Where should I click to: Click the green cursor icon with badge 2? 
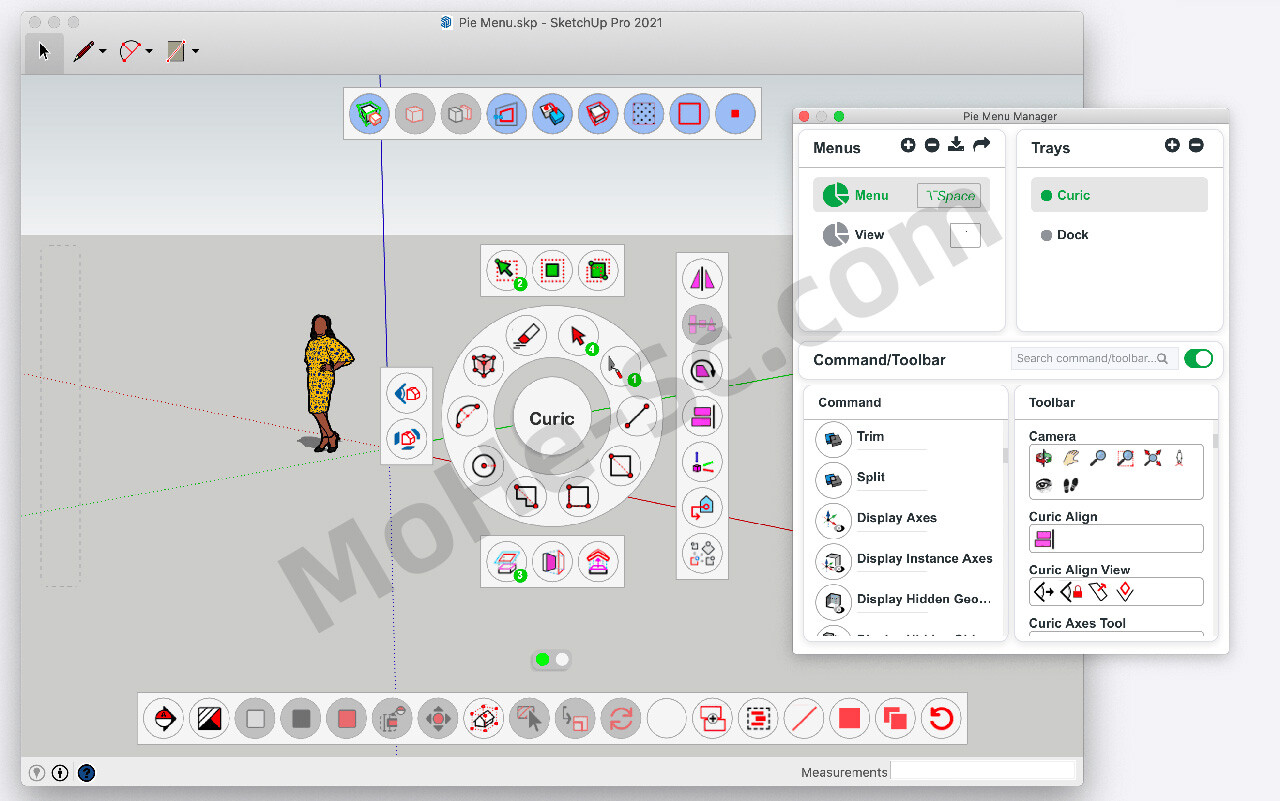(506, 270)
